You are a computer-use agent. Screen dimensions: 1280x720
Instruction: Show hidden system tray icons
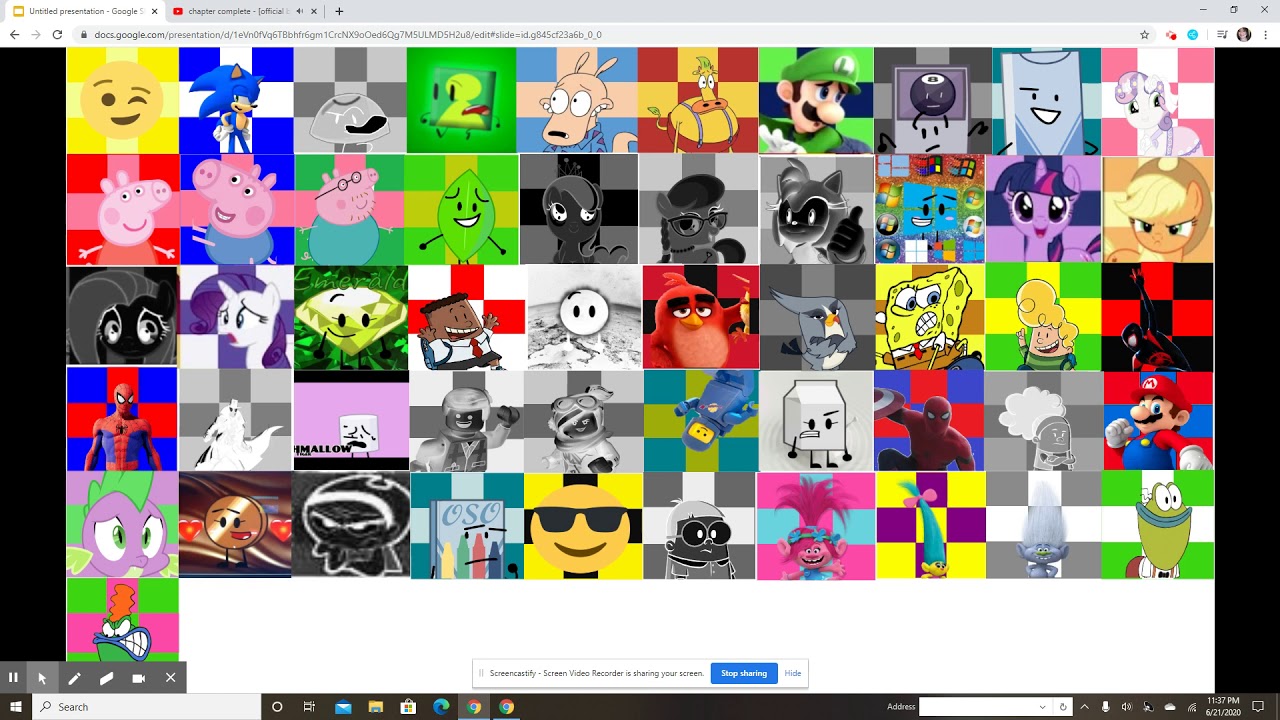1084,706
